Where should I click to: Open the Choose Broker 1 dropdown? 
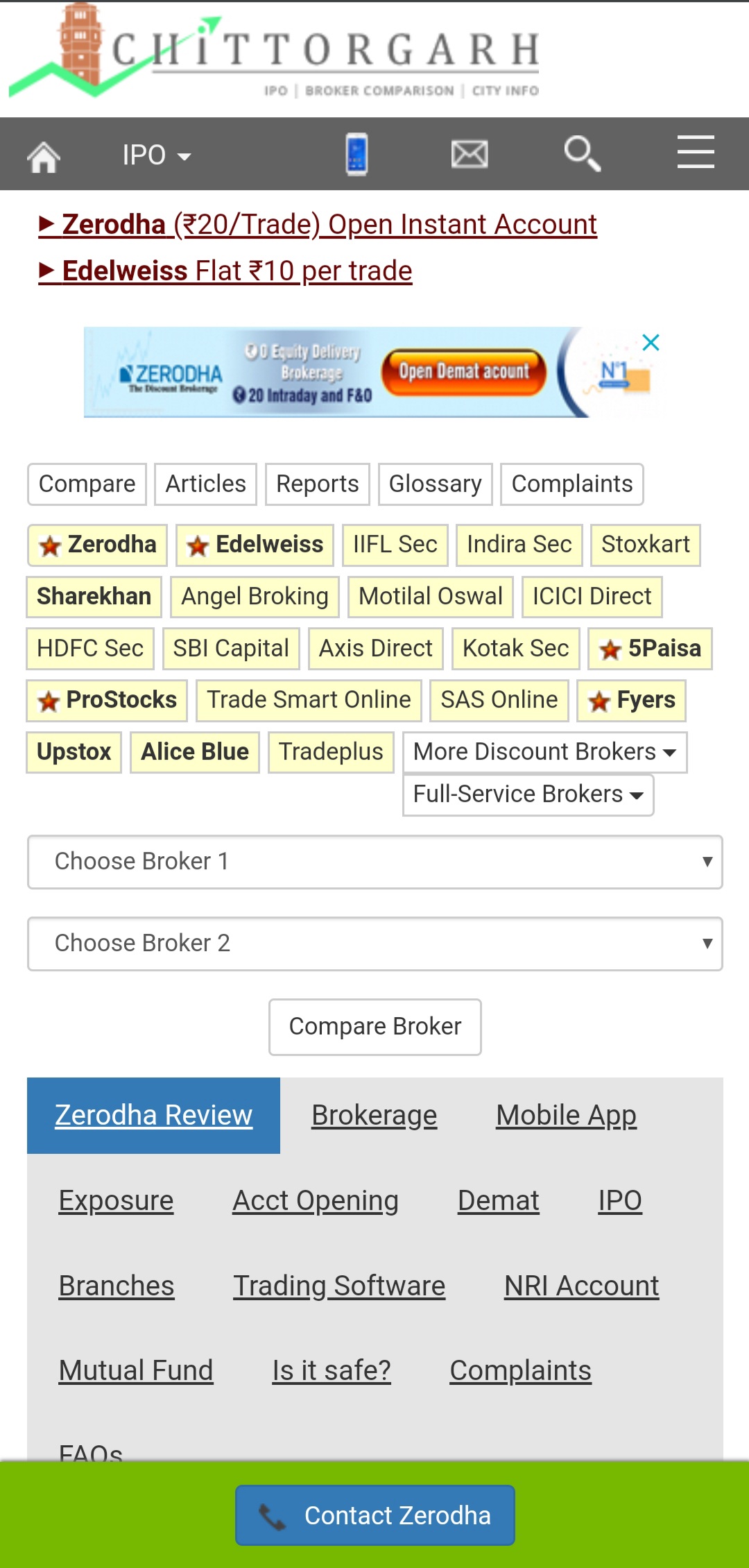click(374, 862)
